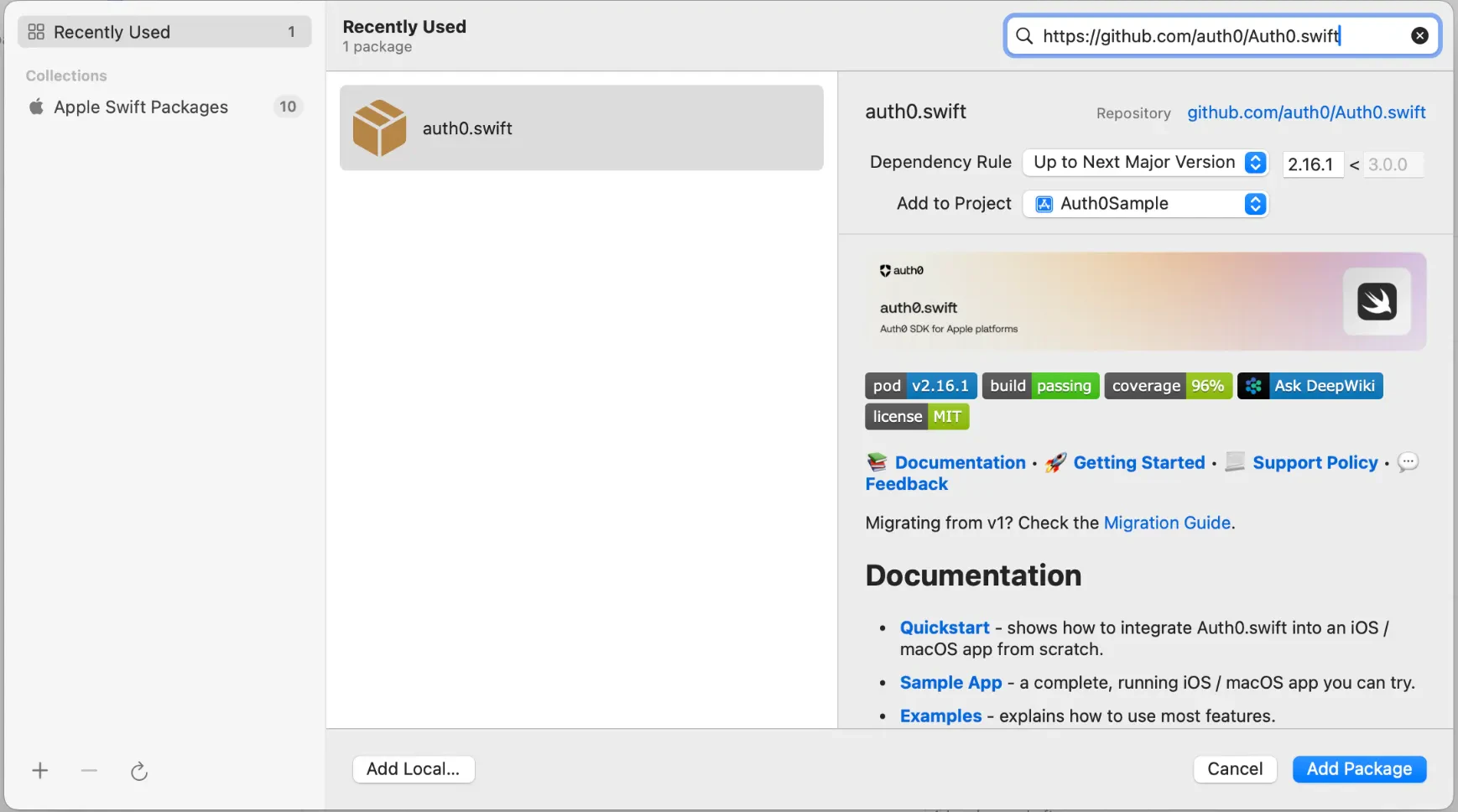Click the Collections header label
The image size is (1458, 812).
coord(66,75)
